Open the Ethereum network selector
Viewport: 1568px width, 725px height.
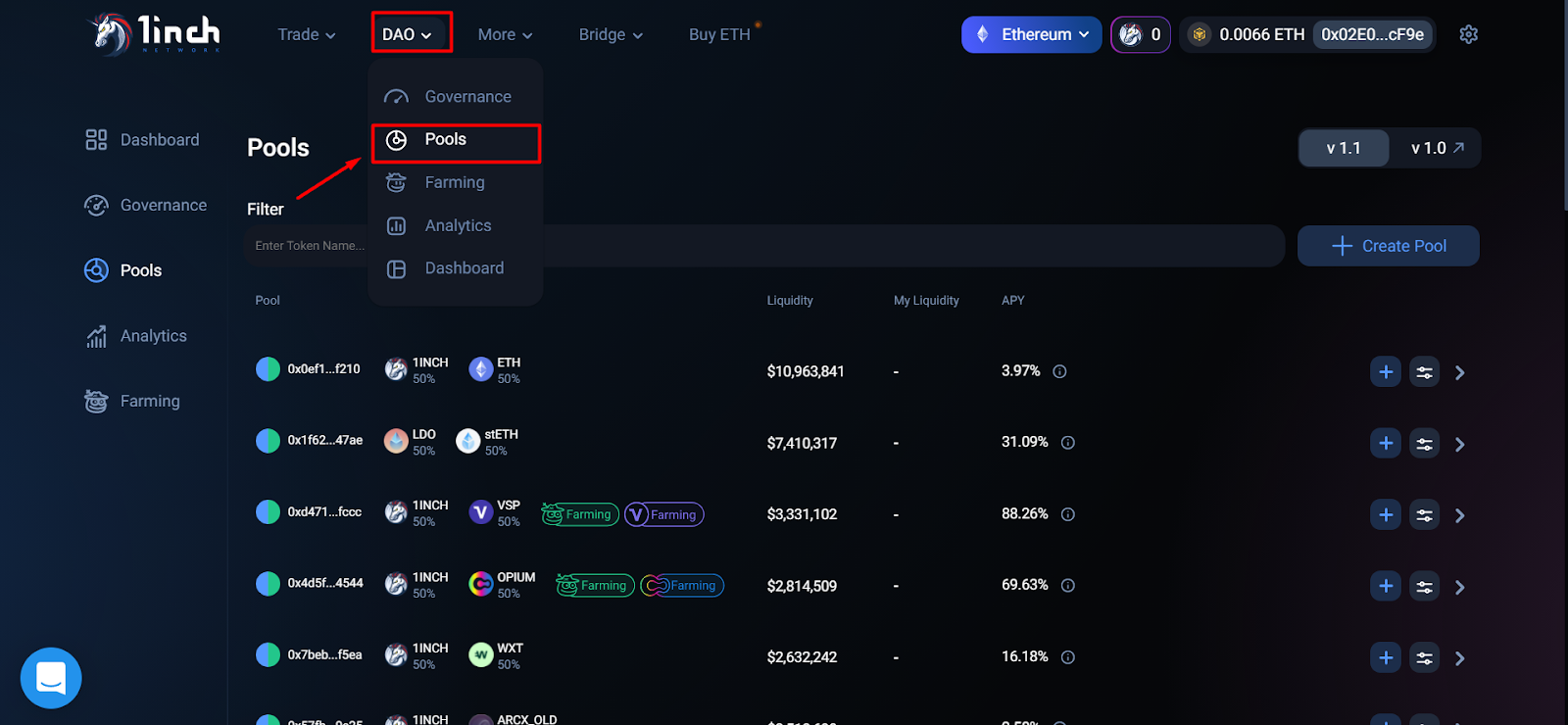click(1032, 34)
